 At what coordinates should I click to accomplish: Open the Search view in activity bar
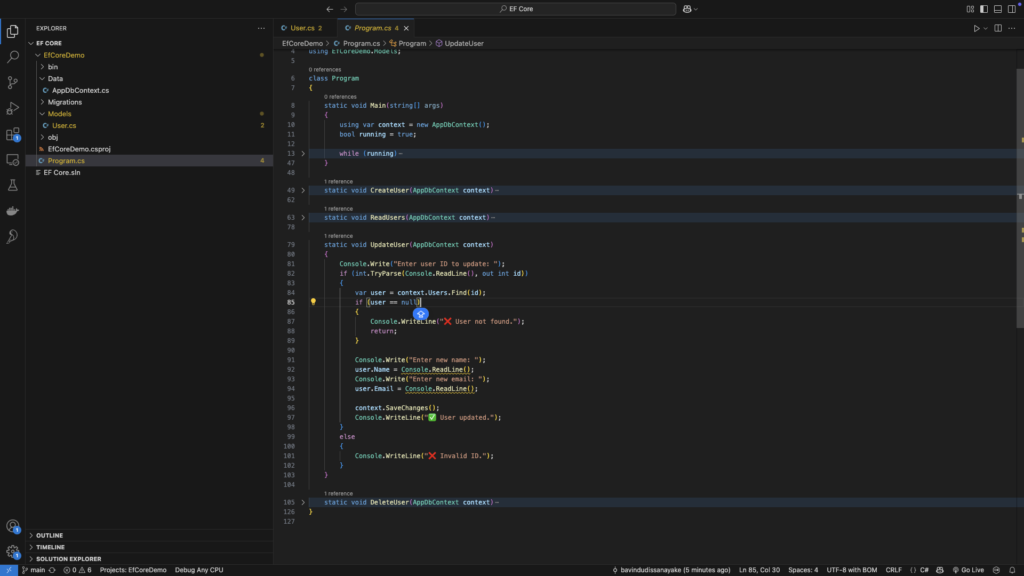(12, 57)
